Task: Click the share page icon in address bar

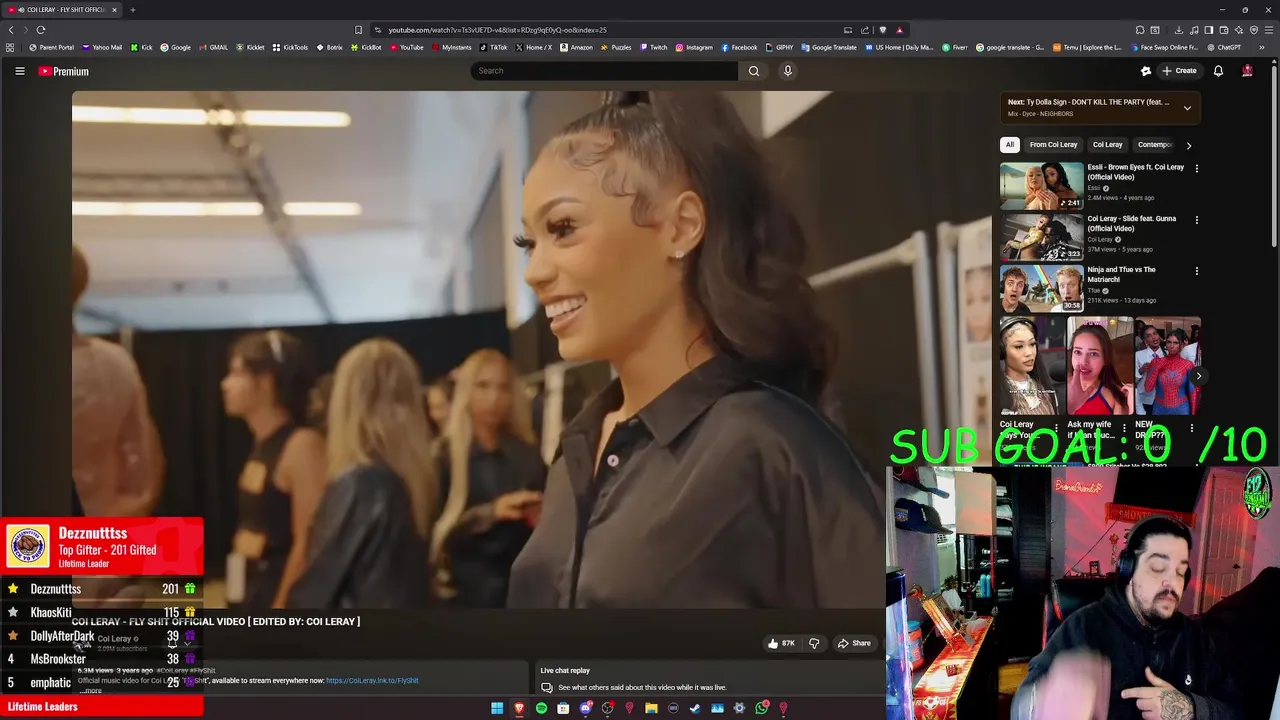Action: point(865,30)
